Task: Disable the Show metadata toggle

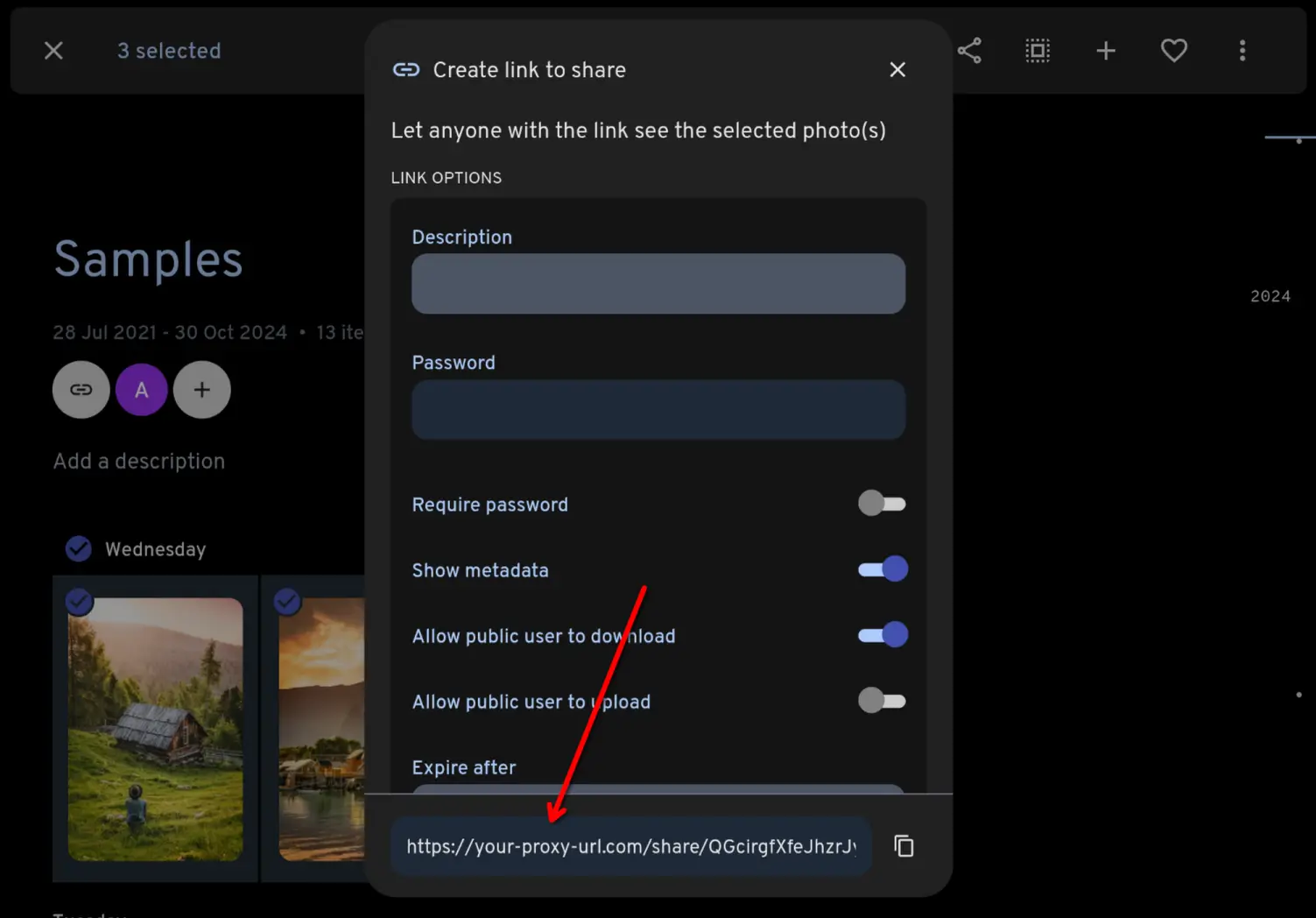Action: pyautogui.click(x=882, y=569)
